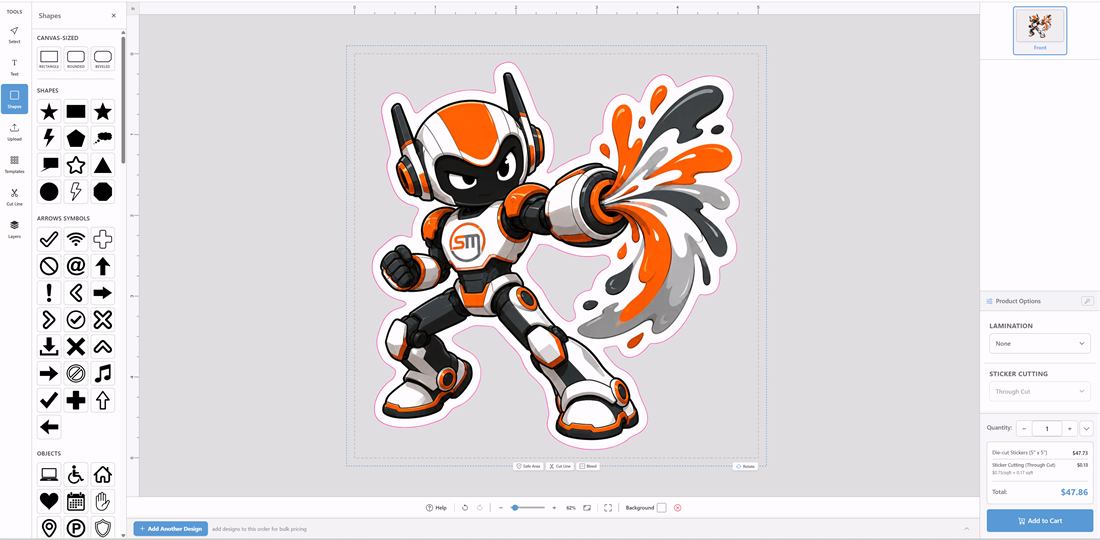Add the calendar object
The height and width of the screenshot is (540, 1100).
[76, 501]
